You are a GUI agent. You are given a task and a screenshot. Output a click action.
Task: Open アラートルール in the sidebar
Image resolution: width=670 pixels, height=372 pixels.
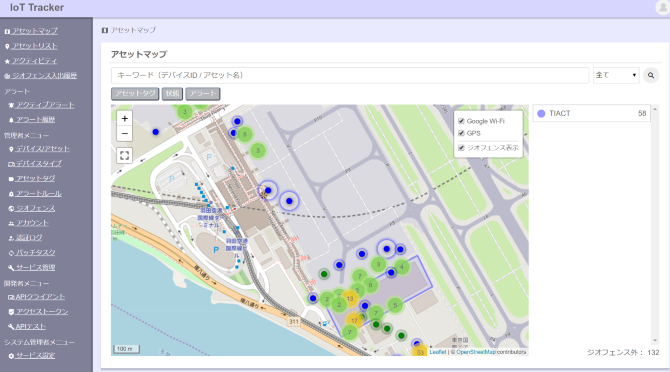[x=38, y=193]
